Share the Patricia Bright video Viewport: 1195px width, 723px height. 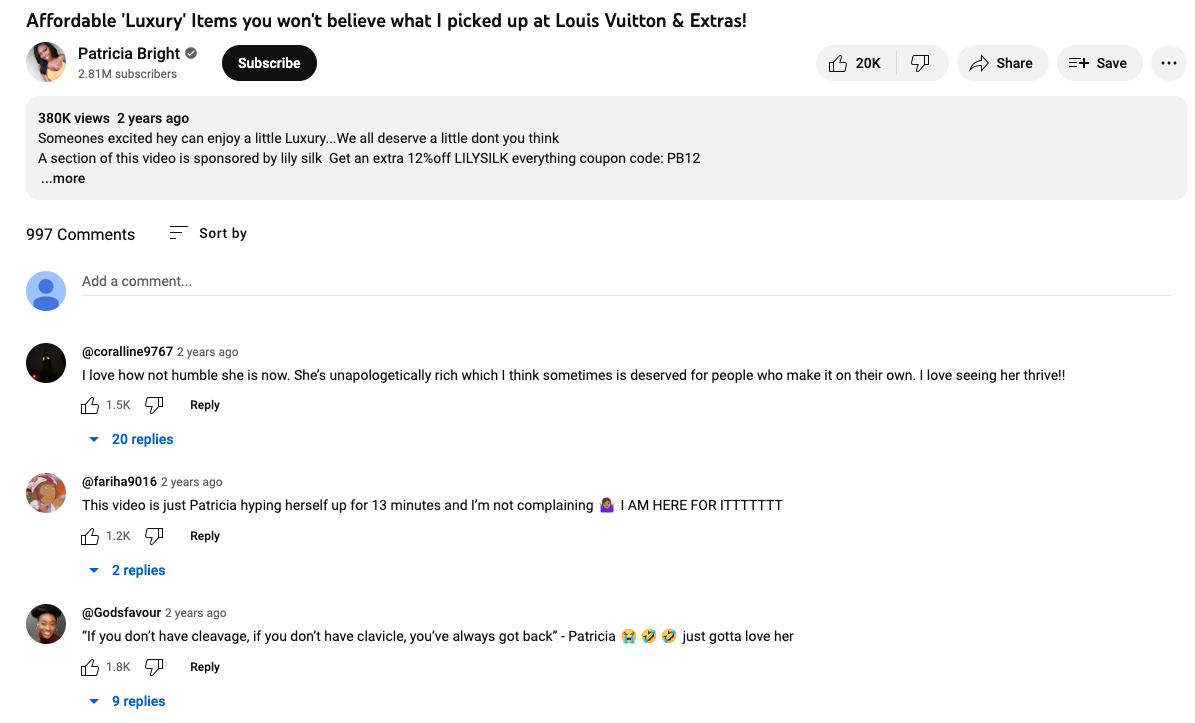click(x=1002, y=63)
